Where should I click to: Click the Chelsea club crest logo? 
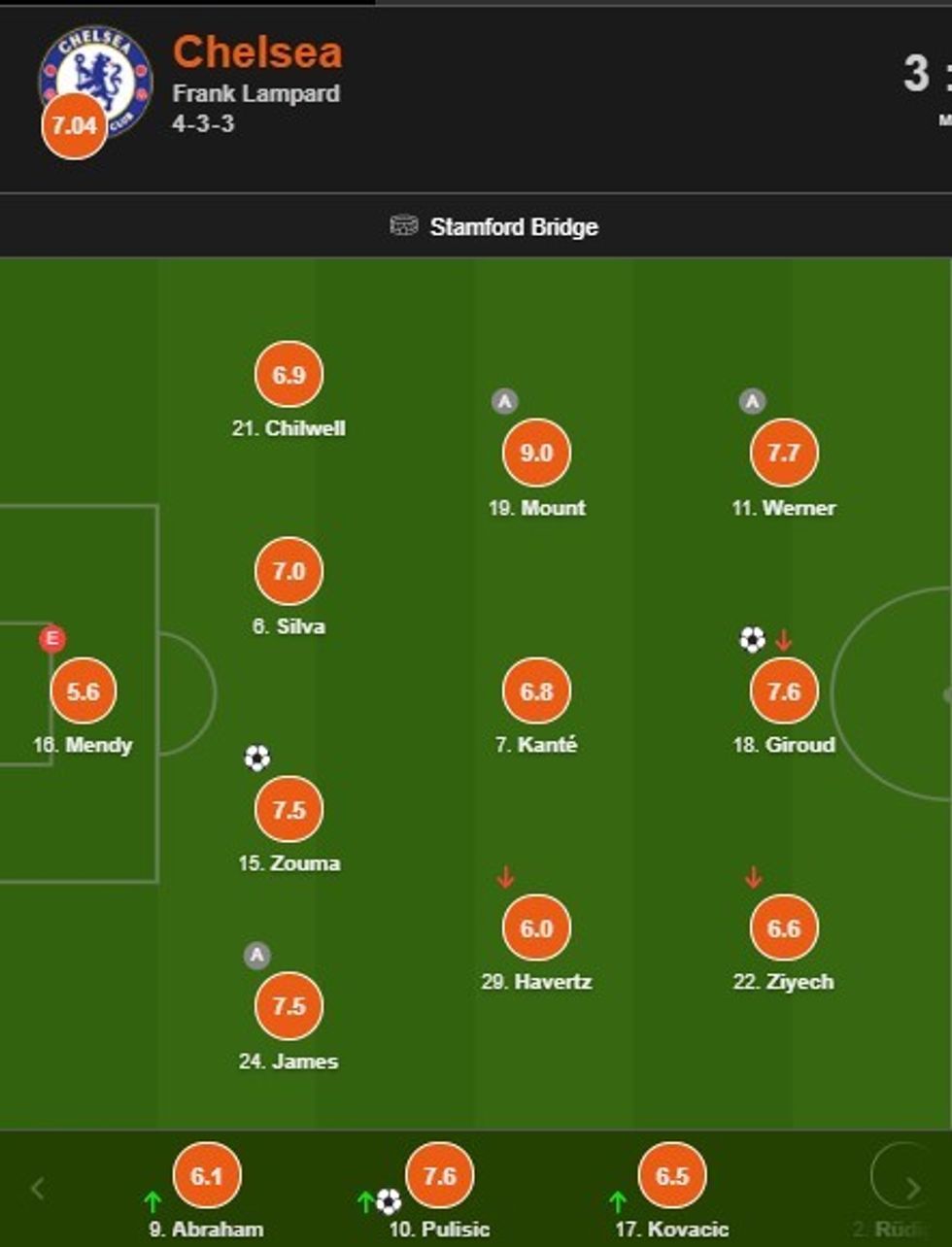[97, 70]
